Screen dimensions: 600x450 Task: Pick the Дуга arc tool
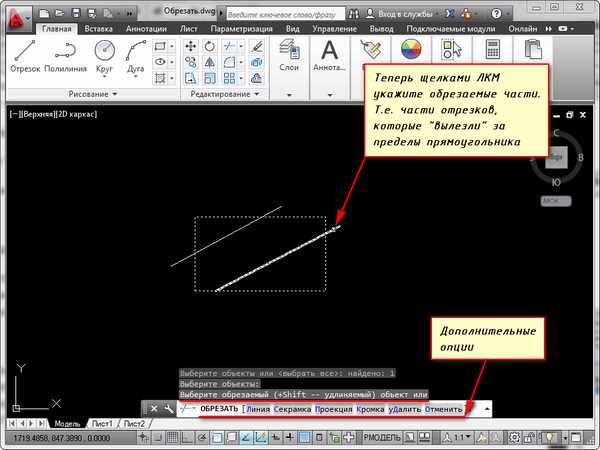(x=135, y=57)
